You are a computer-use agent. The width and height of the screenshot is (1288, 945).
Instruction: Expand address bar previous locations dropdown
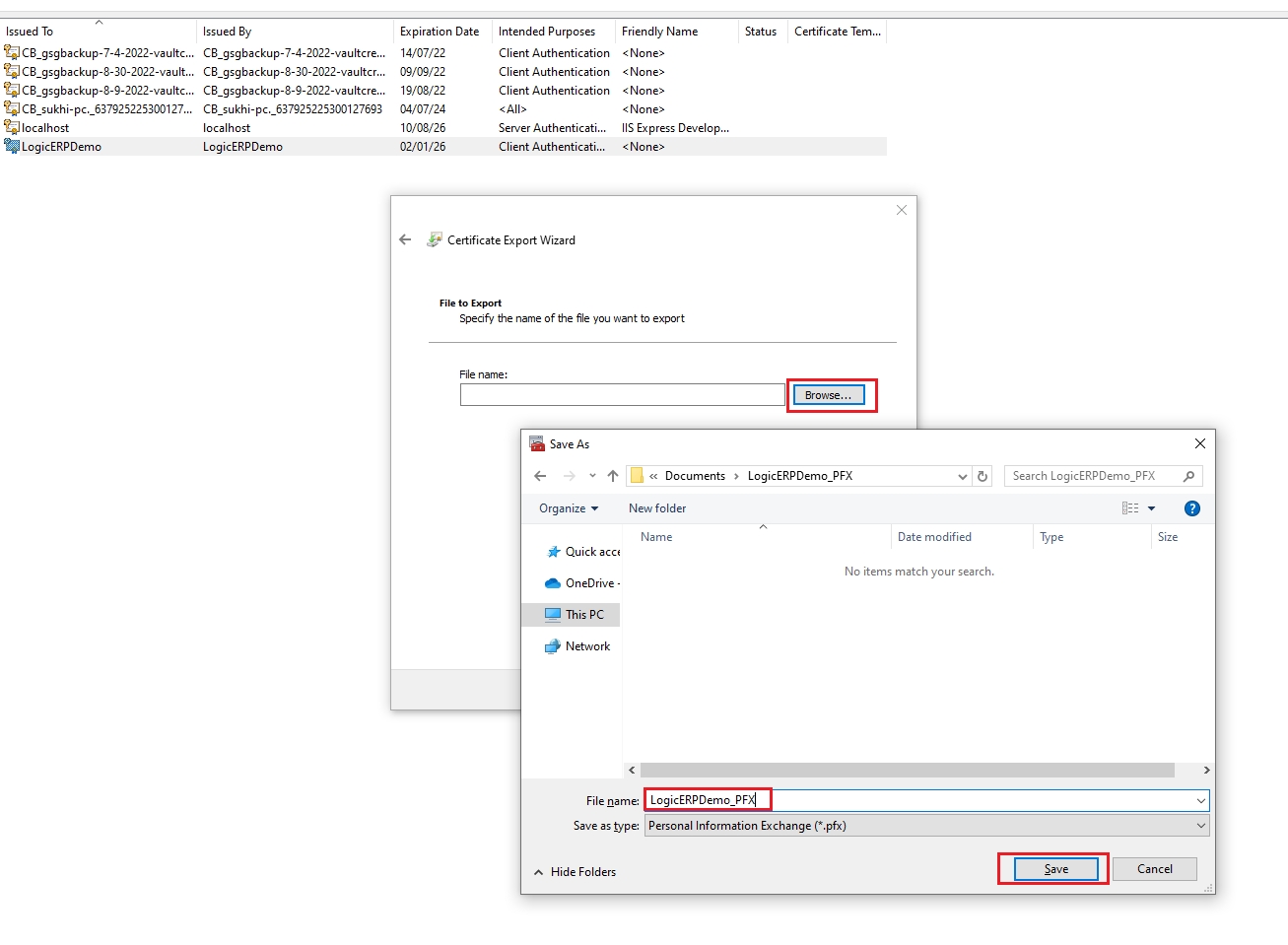pos(962,476)
